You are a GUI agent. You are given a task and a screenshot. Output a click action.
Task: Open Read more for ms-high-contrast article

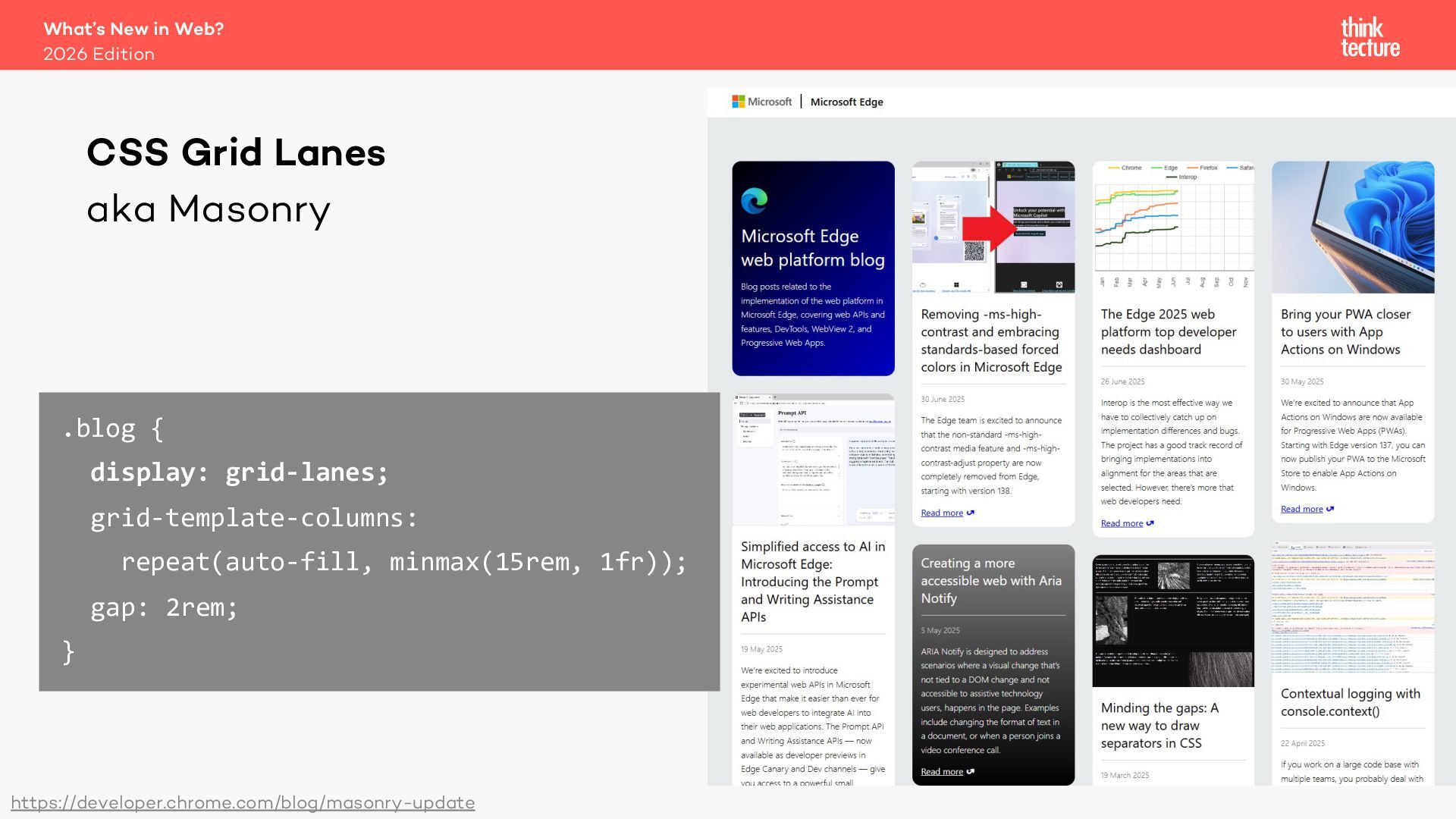click(941, 513)
